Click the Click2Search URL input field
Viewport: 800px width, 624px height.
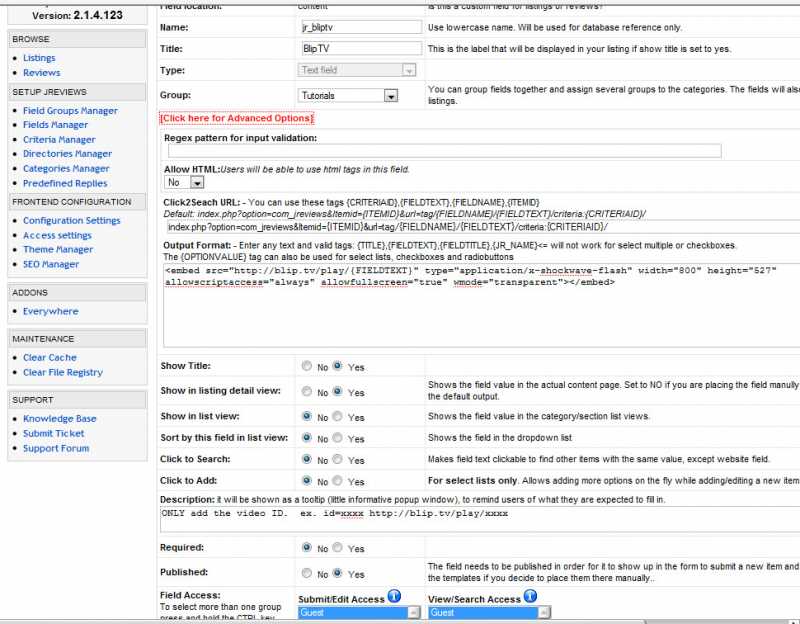point(483,227)
